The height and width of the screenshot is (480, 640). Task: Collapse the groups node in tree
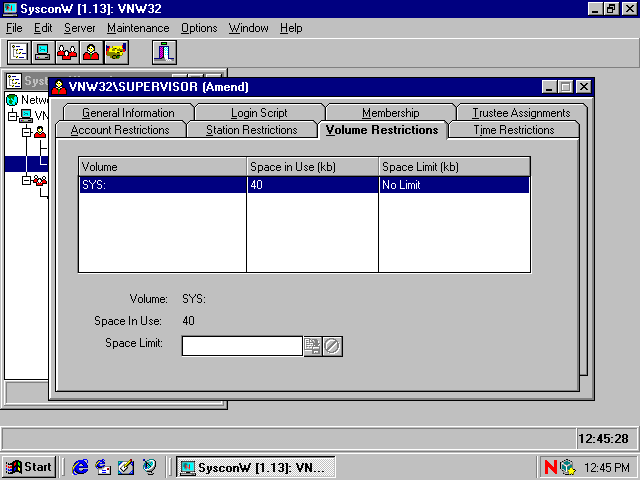pyautogui.click(x=27, y=180)
